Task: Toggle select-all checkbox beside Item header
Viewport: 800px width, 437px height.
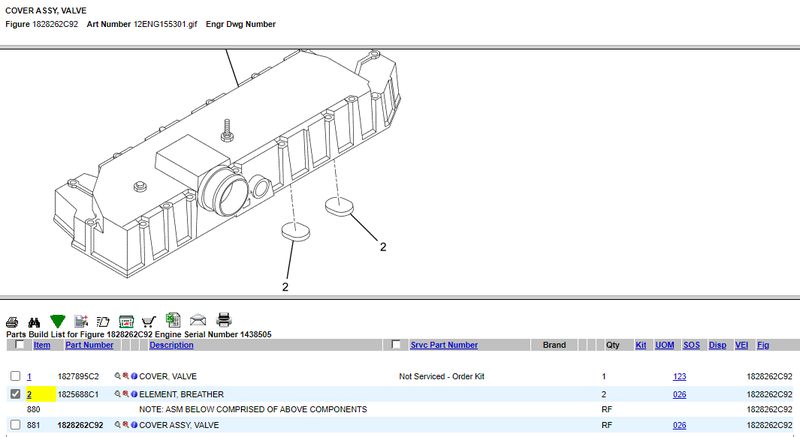Action: (21, 345)
